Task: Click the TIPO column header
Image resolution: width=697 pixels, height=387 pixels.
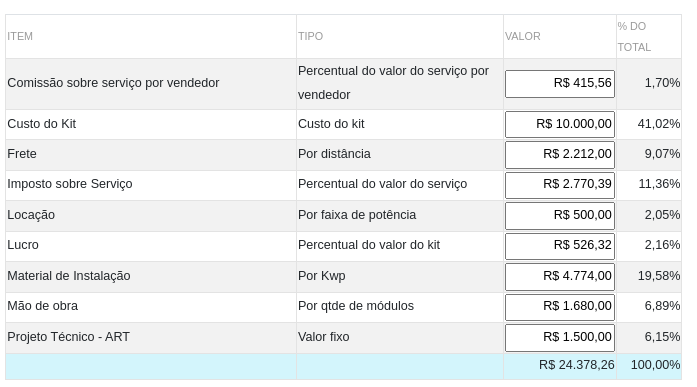Action: pos(310,36)
